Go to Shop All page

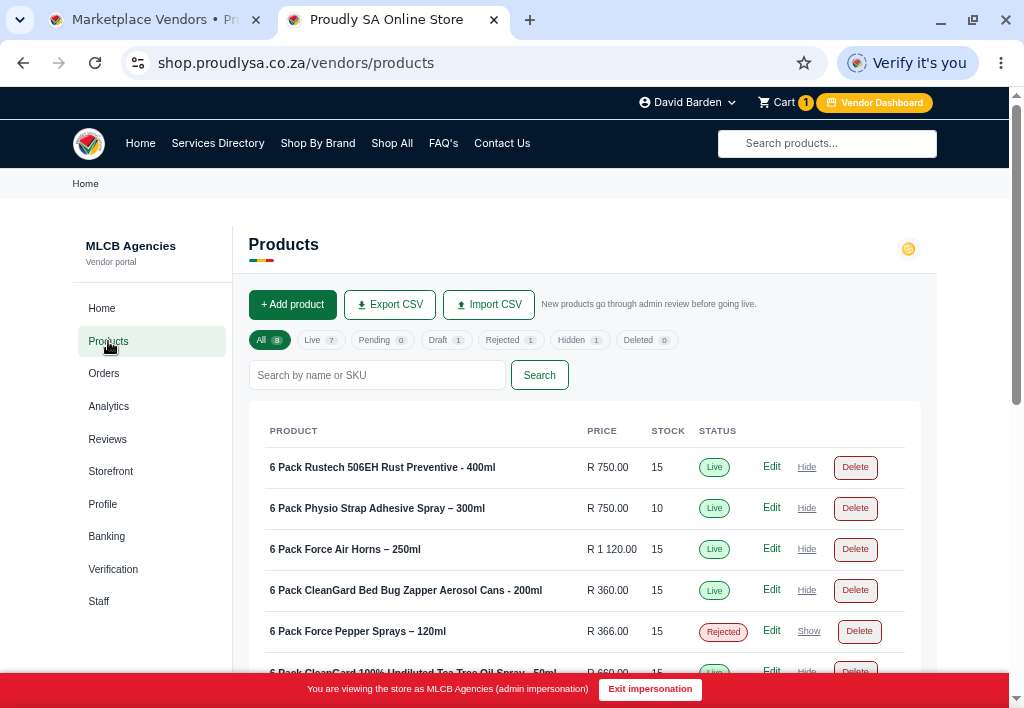pyautogui.click(x=392, y=143)
